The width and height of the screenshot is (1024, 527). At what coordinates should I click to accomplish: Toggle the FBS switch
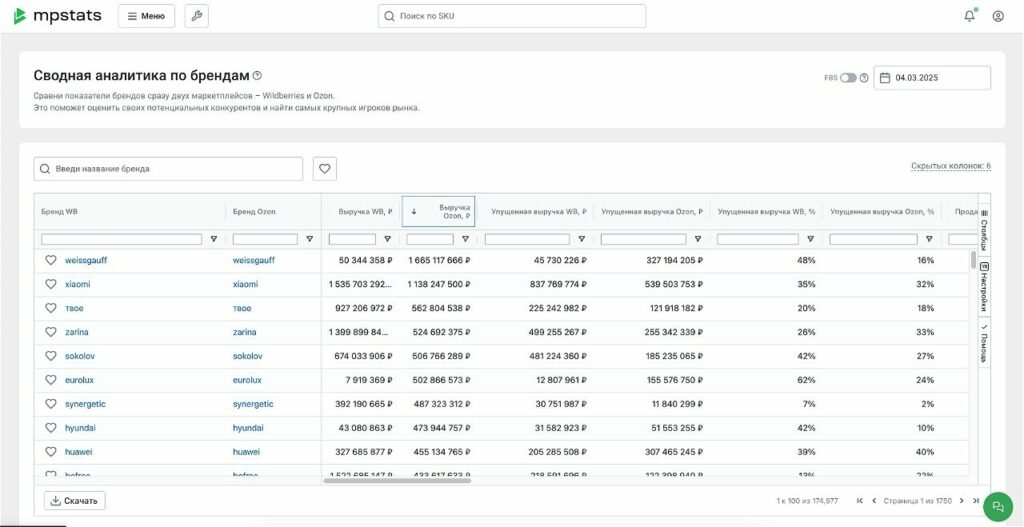pyautogui.click(x=847, y=78)
